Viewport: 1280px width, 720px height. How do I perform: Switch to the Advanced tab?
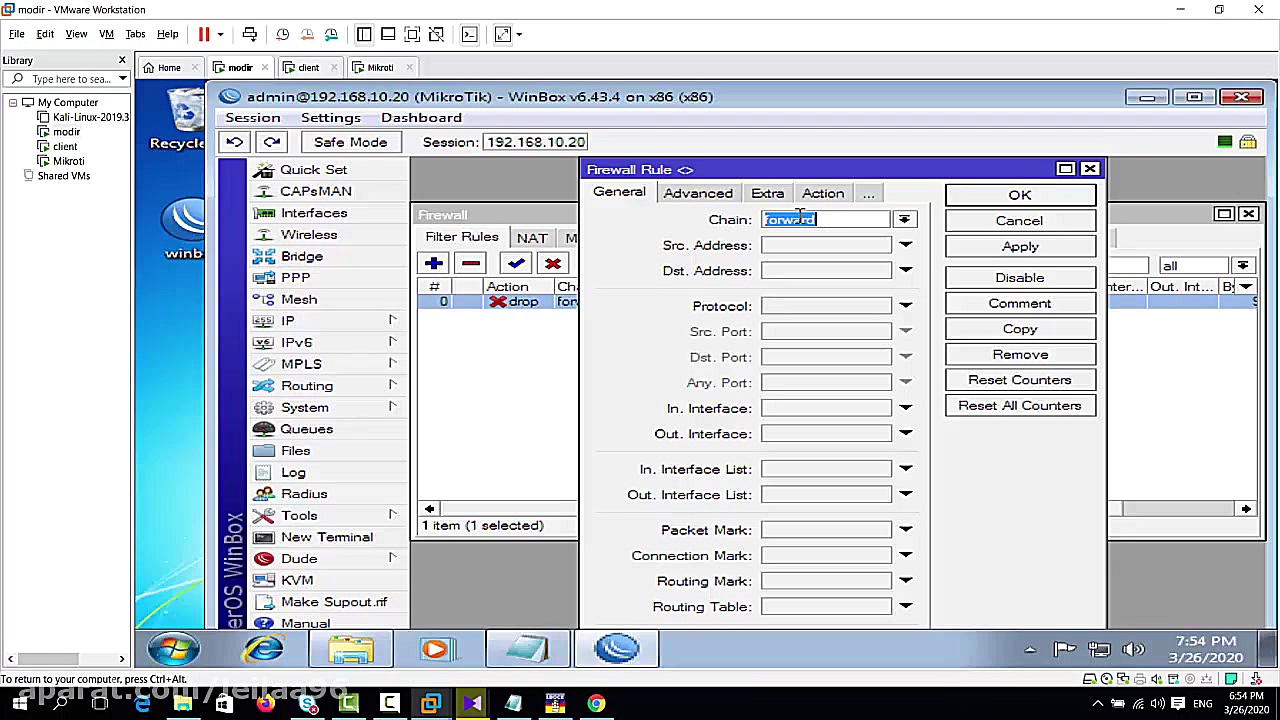698,193
